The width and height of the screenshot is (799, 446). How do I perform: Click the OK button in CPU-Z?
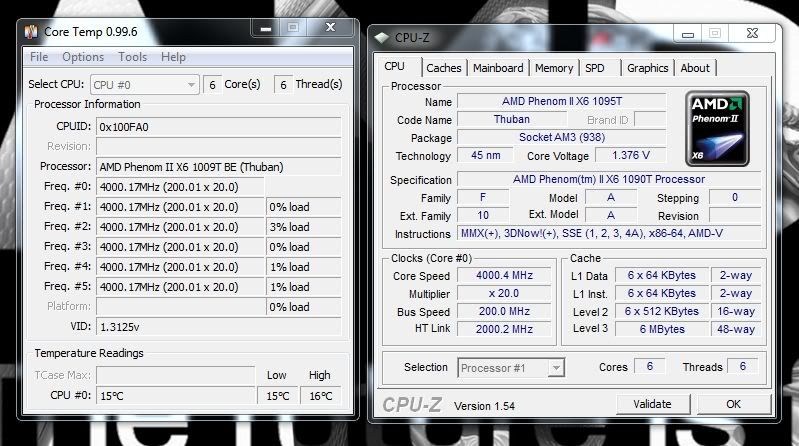(x=733, y=404)
